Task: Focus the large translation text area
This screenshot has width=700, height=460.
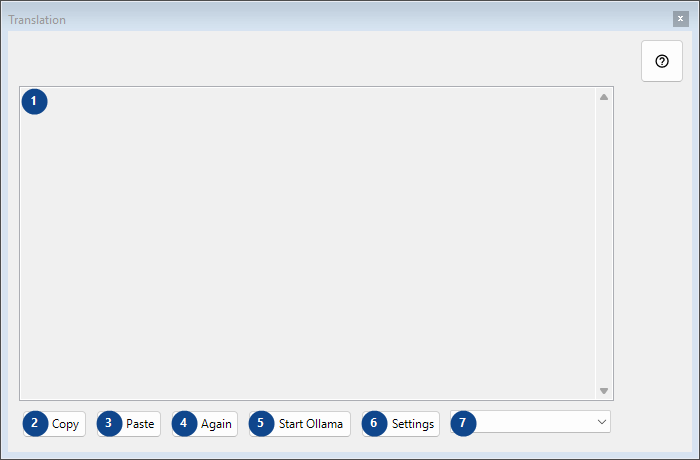Action: click(x=308, y=243)
